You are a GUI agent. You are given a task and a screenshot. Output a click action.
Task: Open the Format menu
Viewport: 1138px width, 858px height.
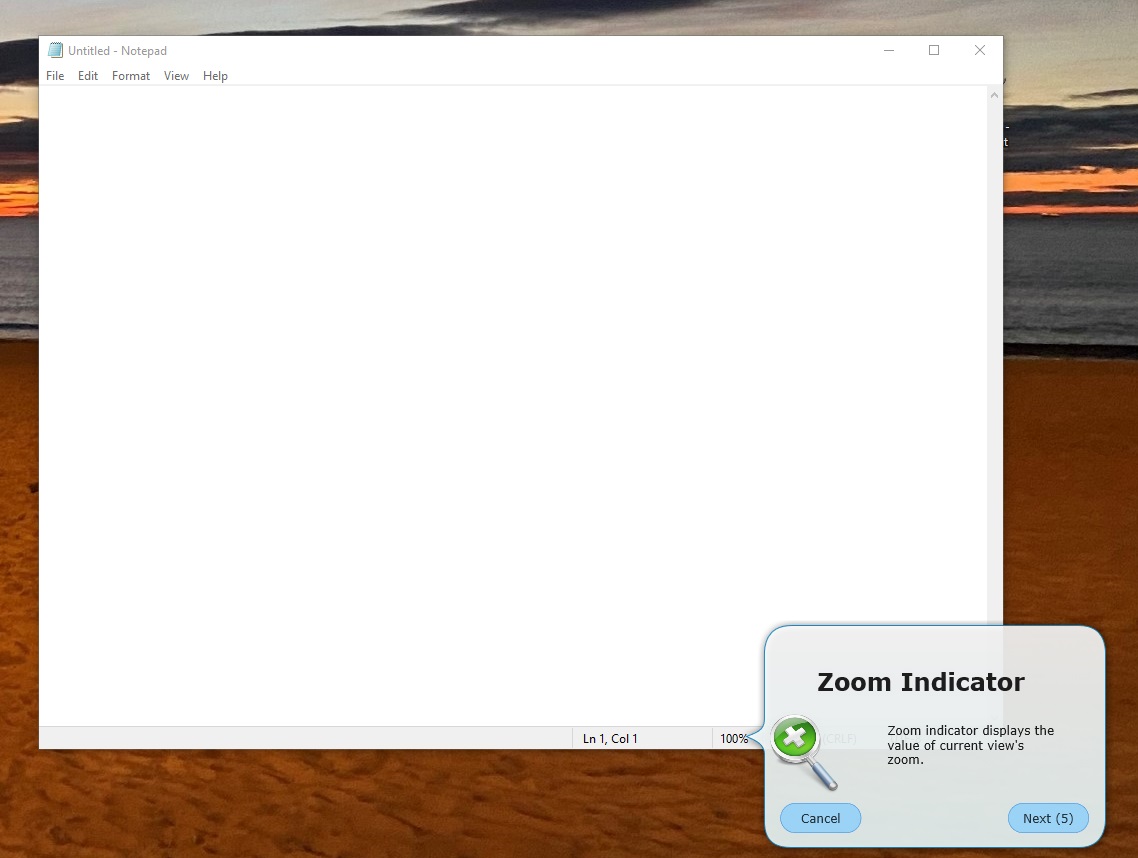coord(131,75)
